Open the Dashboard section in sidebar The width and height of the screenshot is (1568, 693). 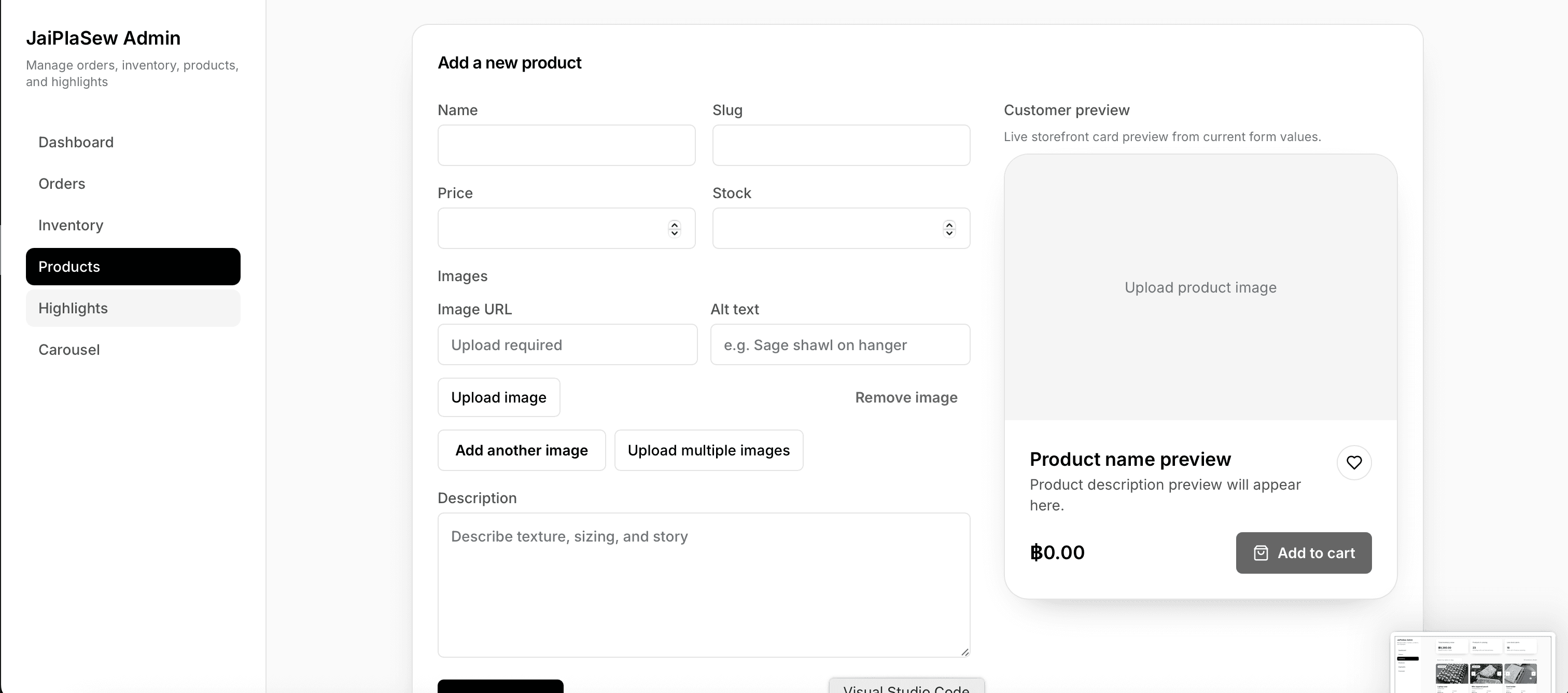pyautogui.click(x=133, y=142)
